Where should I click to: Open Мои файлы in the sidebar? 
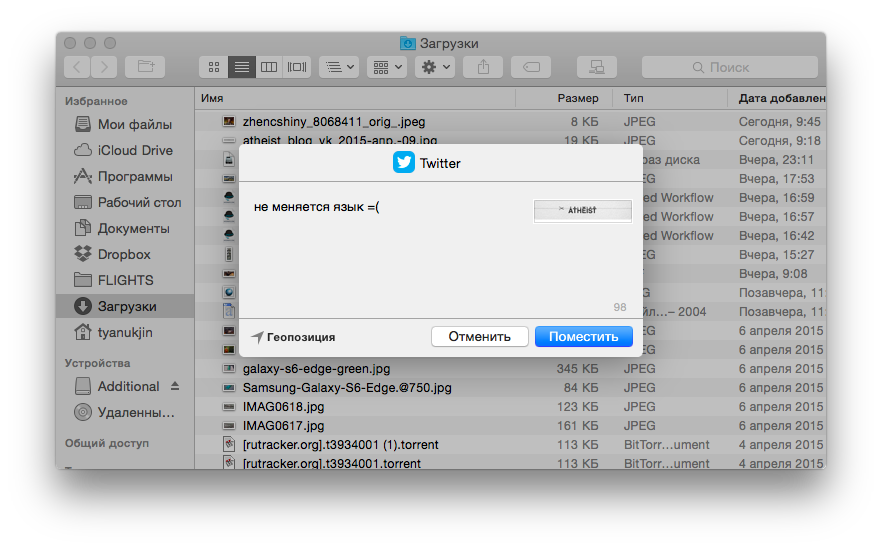pos(125,124)
